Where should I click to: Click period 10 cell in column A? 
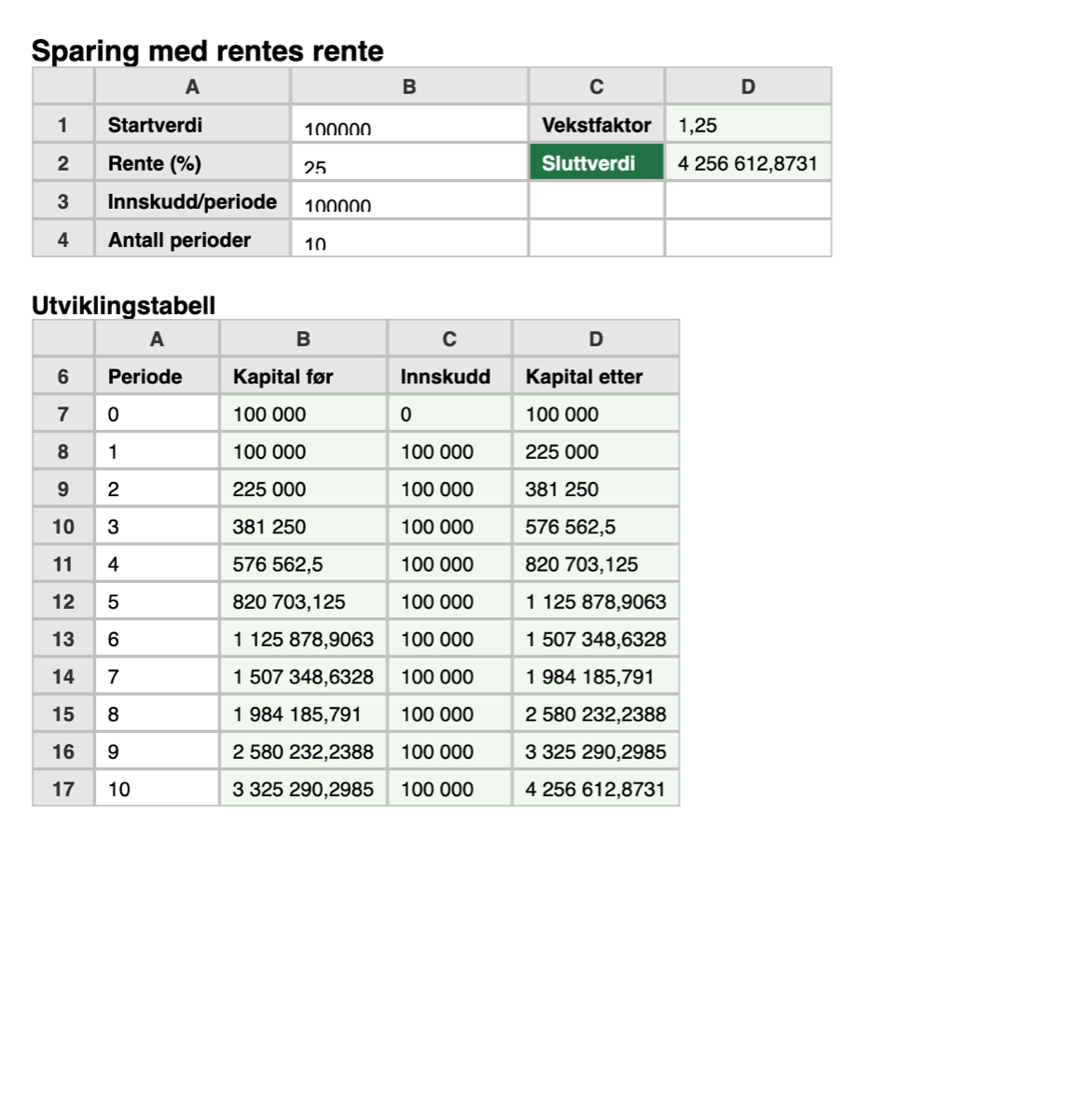click(x=157, y=789)
